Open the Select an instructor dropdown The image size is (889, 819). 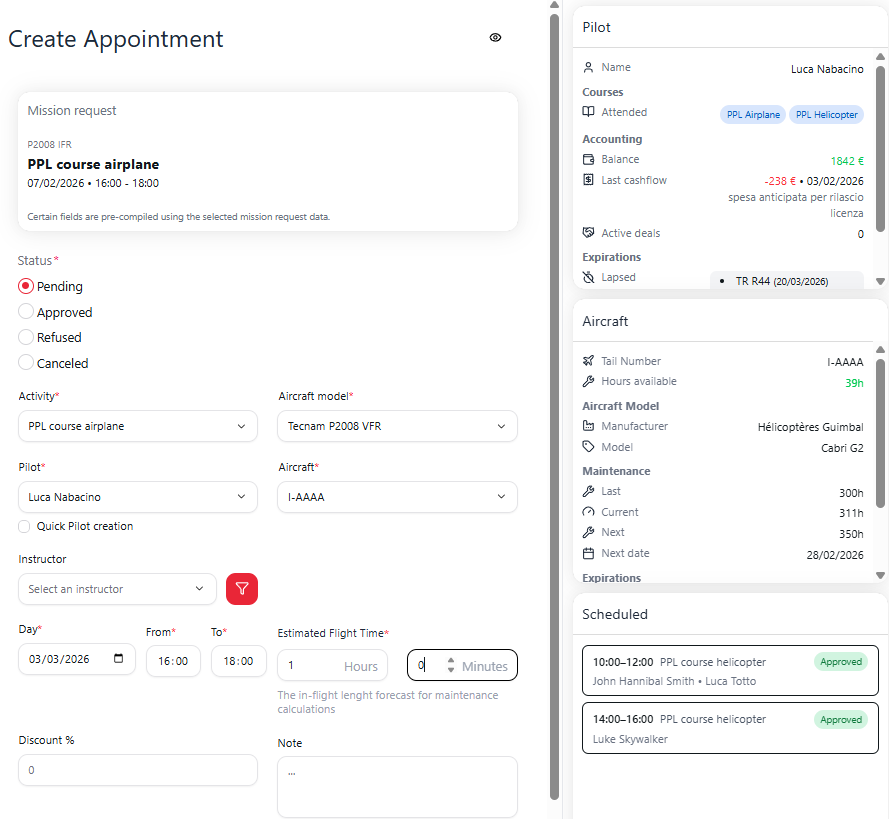pos(117,590)
